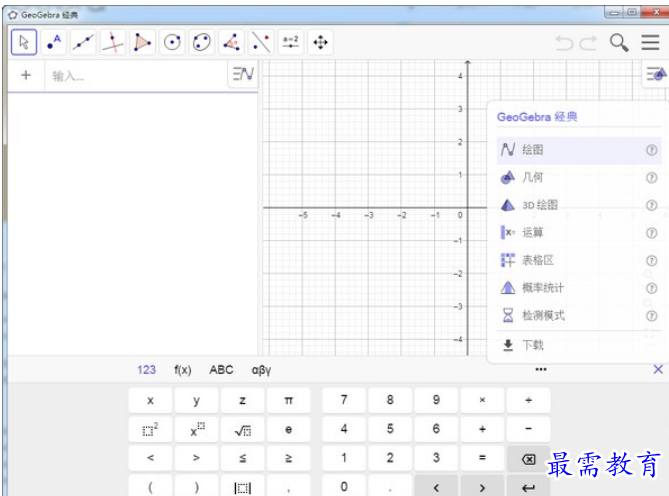The height and width of the screenshot is (496, 669).
Task: Close the virtual keyboard
Action: (658, 369)
